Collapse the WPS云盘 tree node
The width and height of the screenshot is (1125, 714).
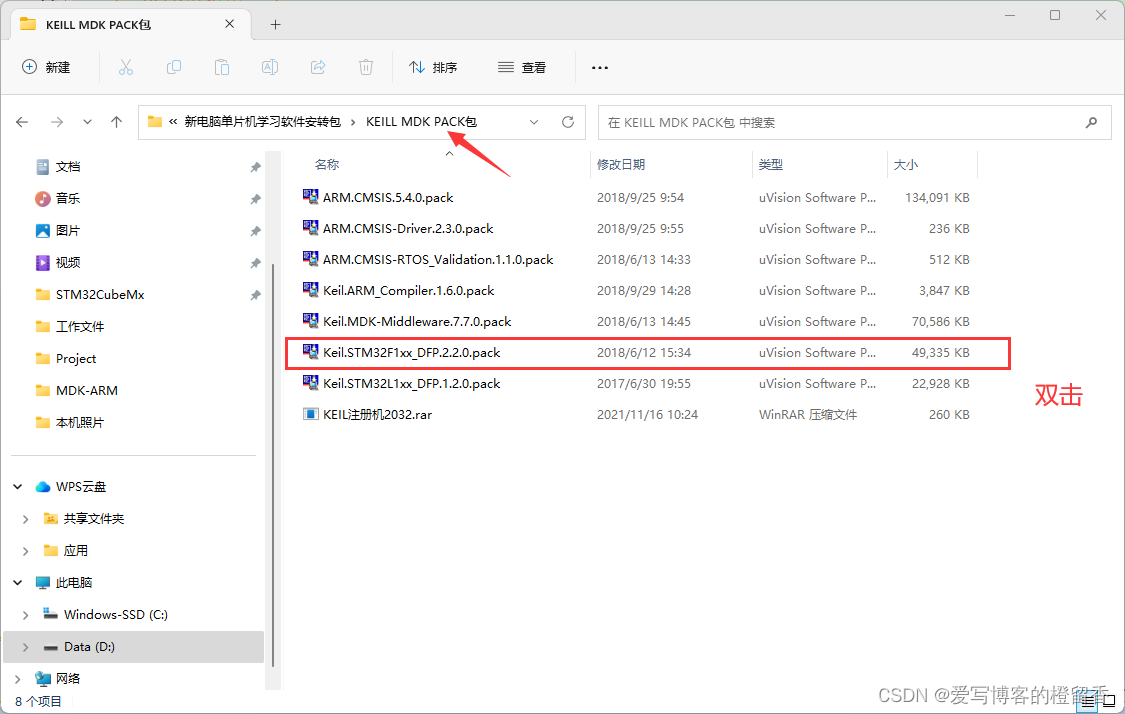click(18, 487)
